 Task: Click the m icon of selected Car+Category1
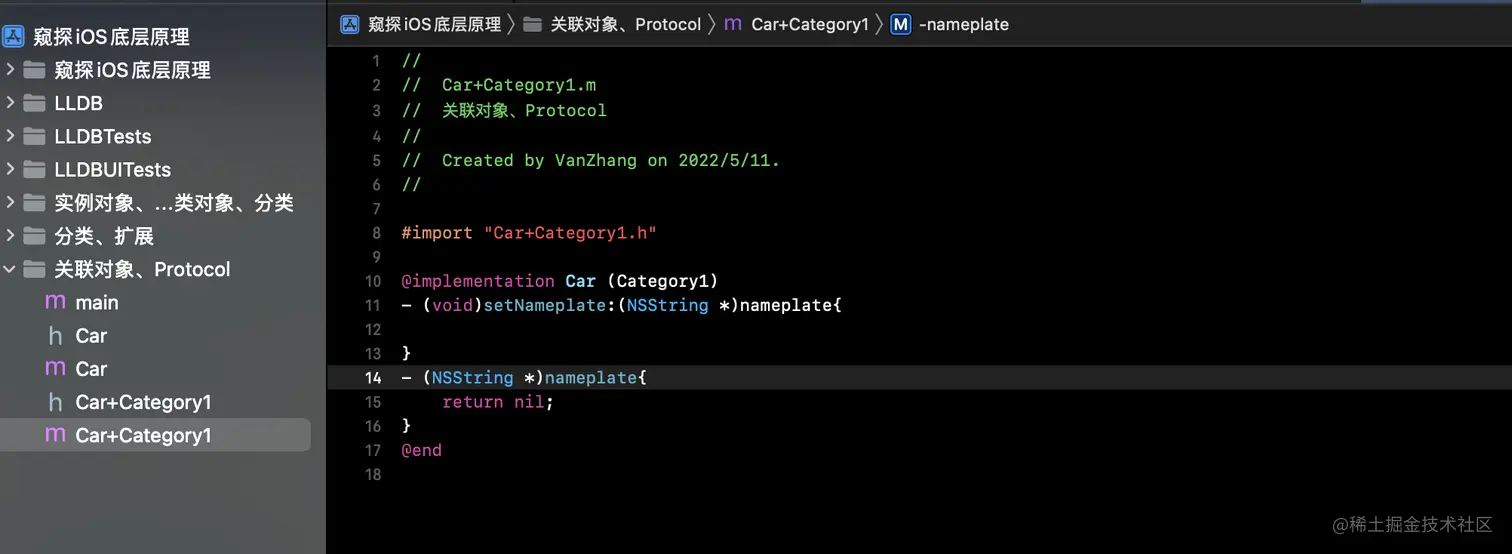click(x=56, y=435)
